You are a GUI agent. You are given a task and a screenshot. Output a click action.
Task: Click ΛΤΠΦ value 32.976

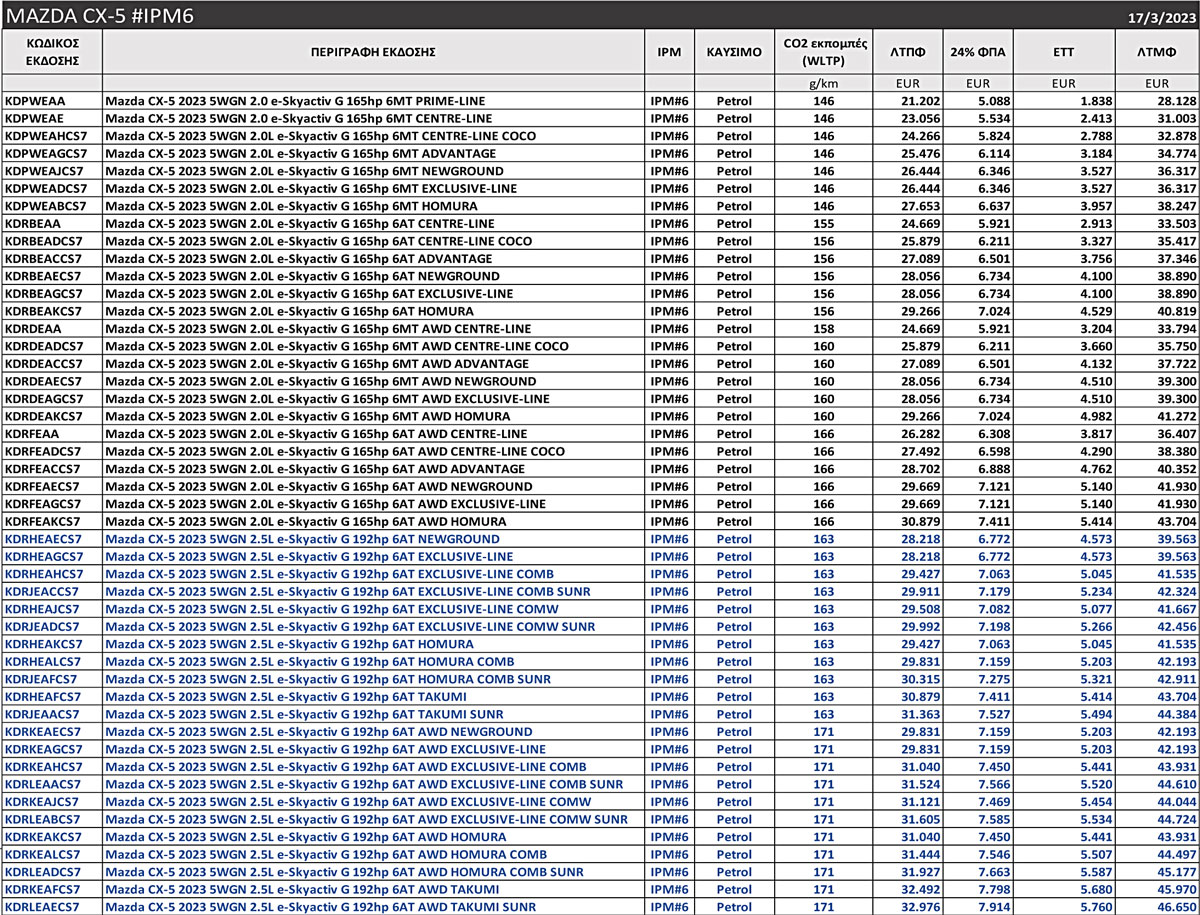click(x=921, y=907)
